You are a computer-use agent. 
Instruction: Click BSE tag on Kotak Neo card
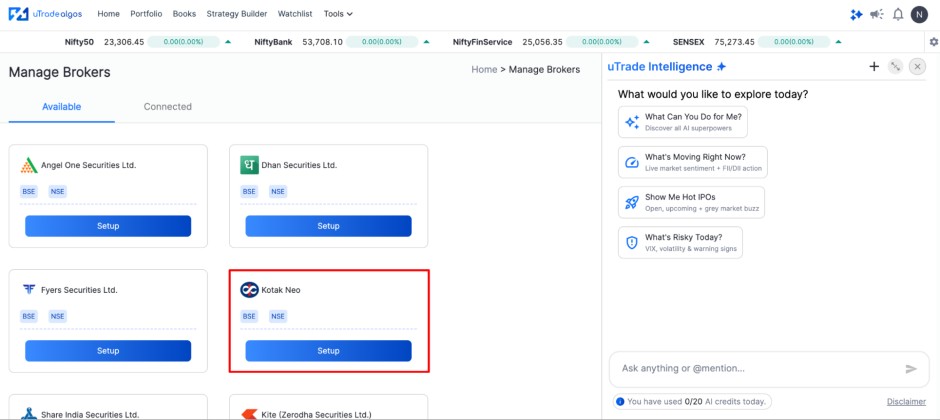coord(249,316)
